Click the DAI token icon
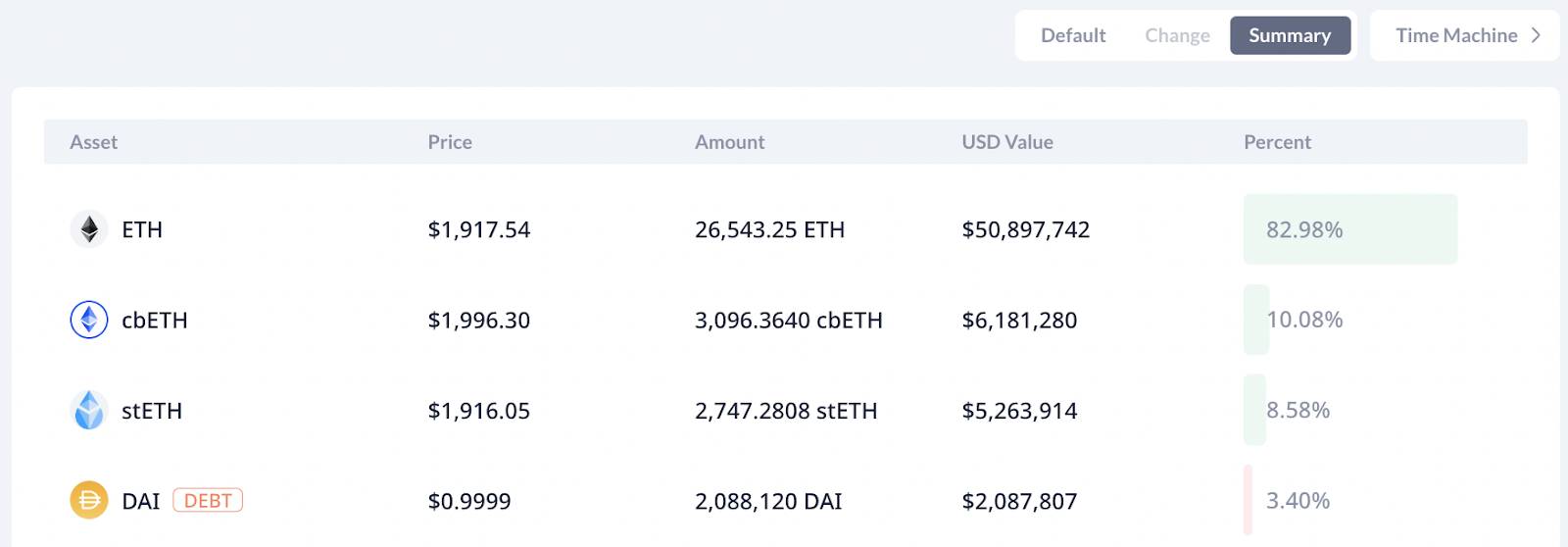Screen dimensions: 1568x547 (x=89, y=500)
